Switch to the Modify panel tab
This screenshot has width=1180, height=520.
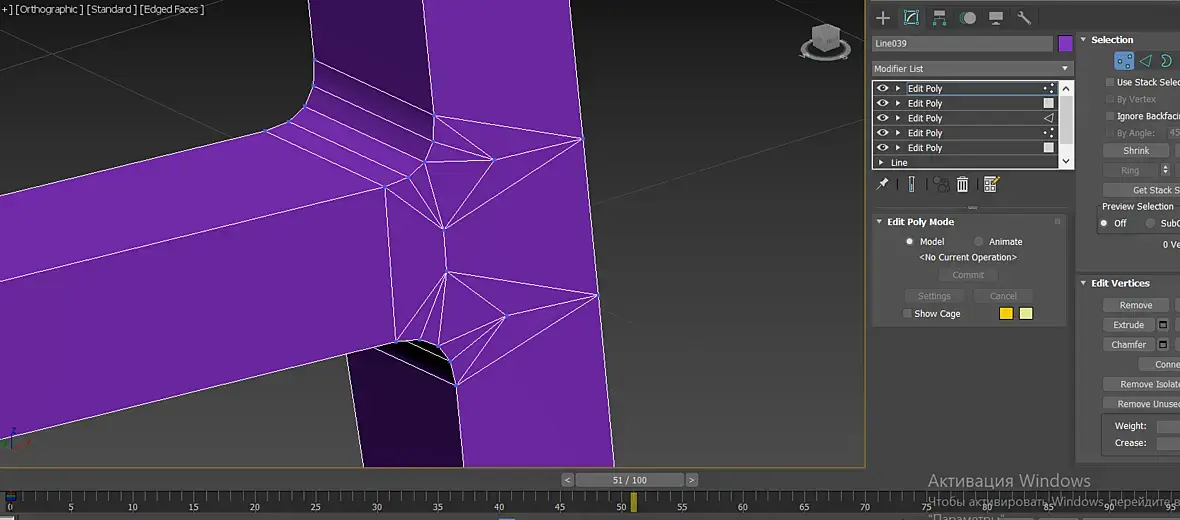(x=911, y=18)
